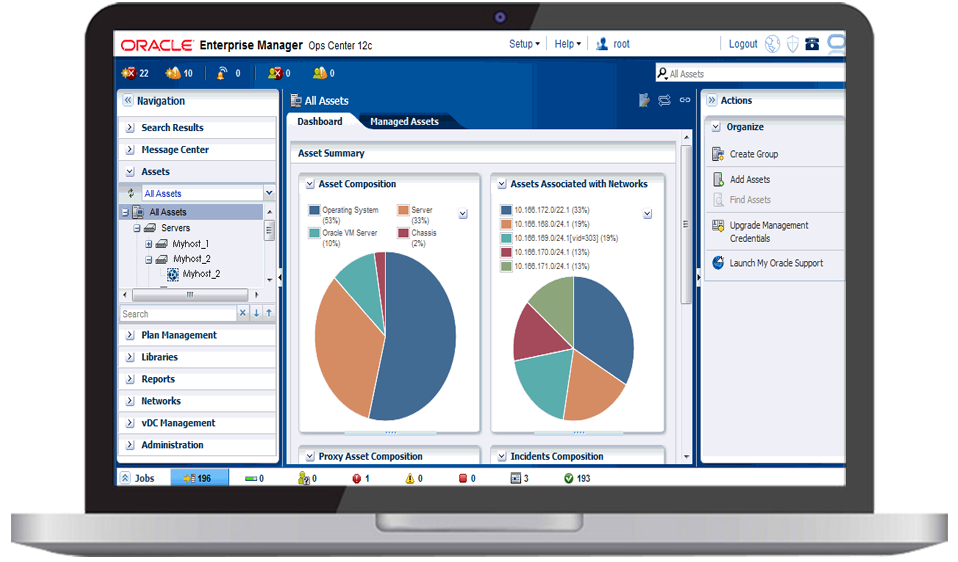Image resolution: width=958 pixels, height=562 pixels.
Task: Click the failed jobs red icon showing 1
Action: (357, 478)
